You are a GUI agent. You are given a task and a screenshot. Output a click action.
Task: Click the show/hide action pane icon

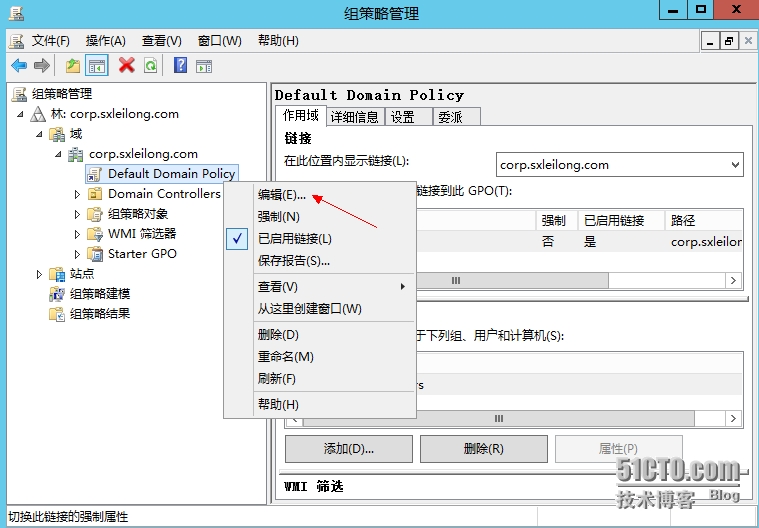pyautogui.click(x=204, y=66)
